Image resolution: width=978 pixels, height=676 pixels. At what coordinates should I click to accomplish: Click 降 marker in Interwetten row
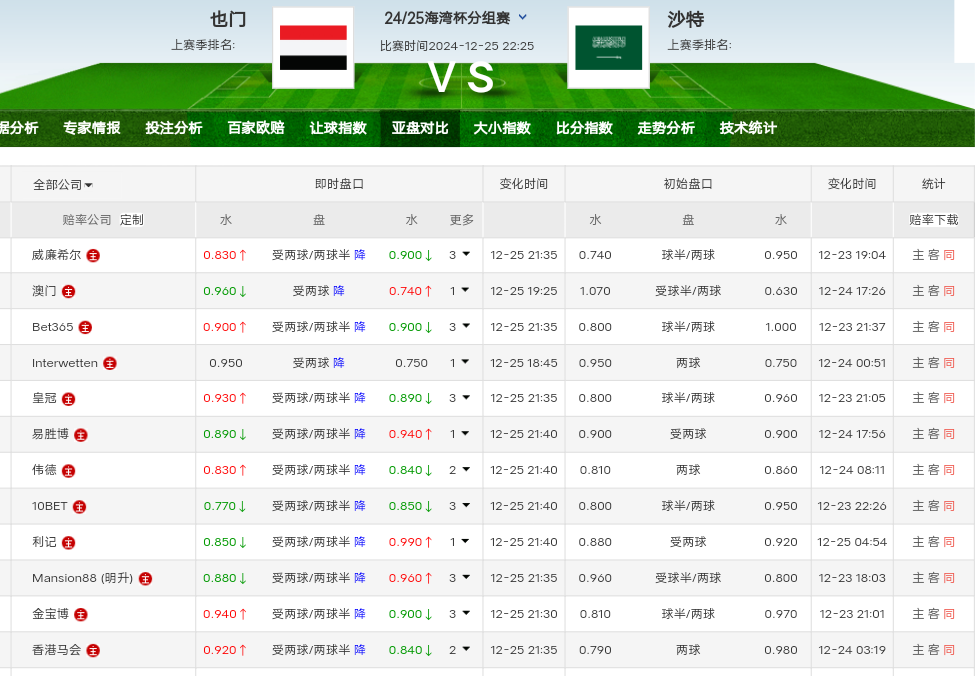click(x=339, y=362)
